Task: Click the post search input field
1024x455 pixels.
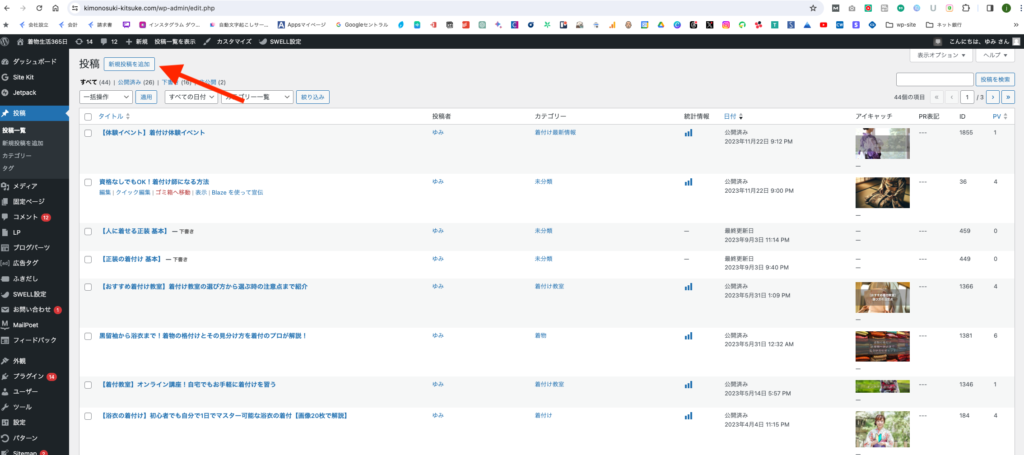Action: pyautogui.click(x=934, y=79)
